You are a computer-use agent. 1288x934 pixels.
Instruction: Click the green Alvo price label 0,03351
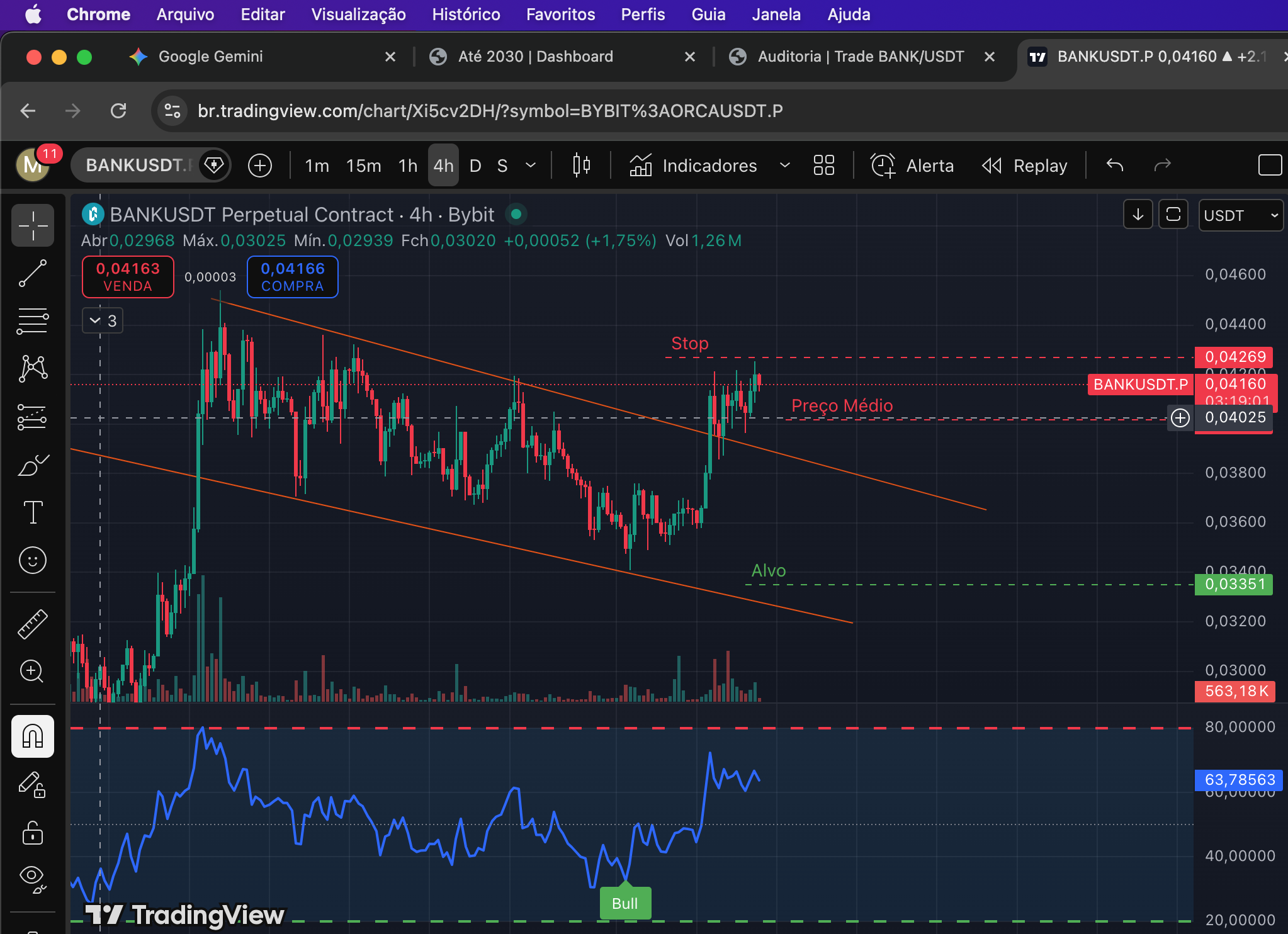click(x=1234, y=585)
